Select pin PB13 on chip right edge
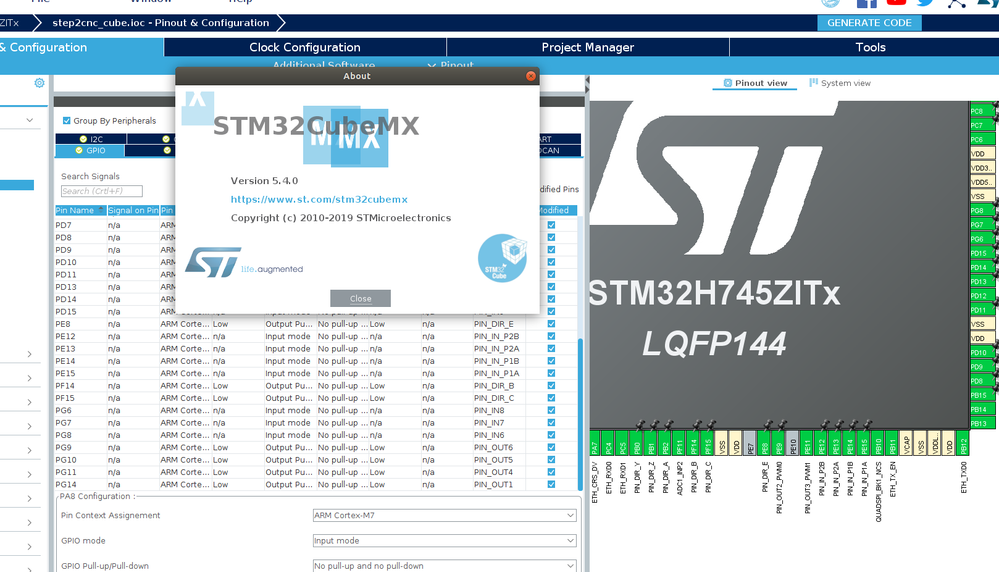The width and height of the screenshot is (999, 572). coord(982,424)
